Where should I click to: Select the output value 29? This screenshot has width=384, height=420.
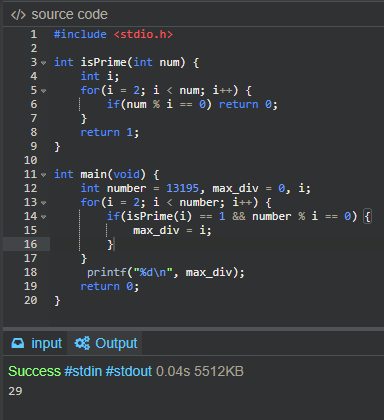click(15, 391)
